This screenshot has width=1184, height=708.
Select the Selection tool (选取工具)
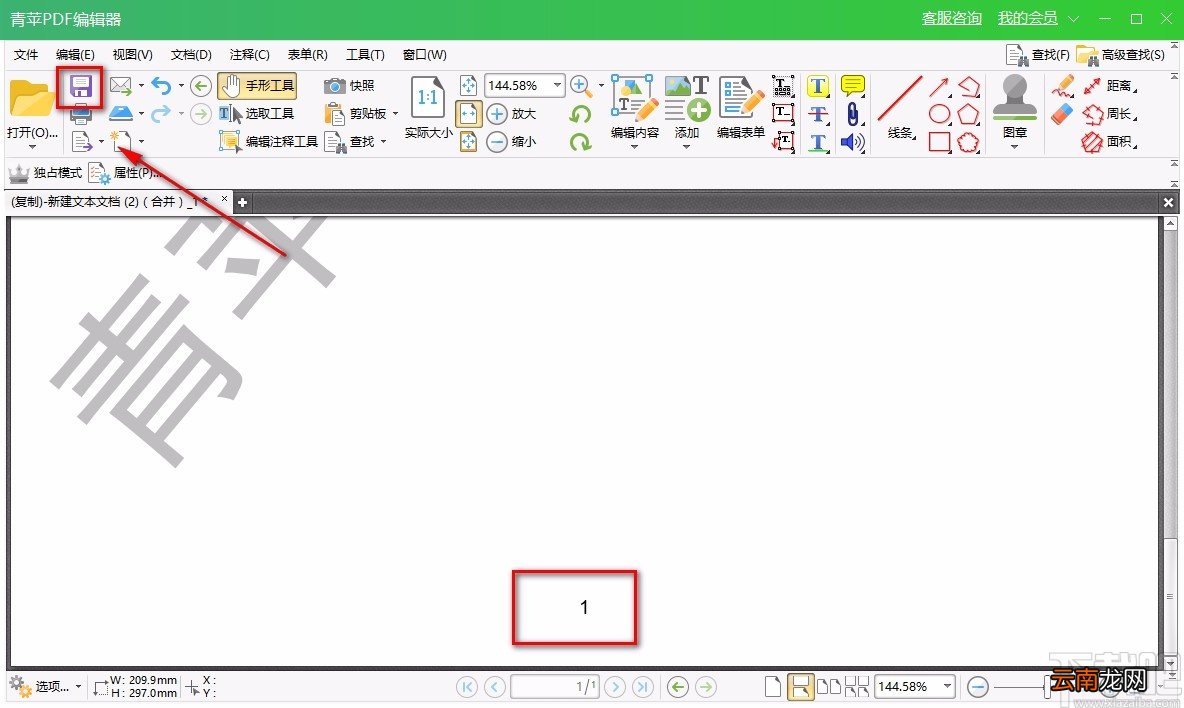tap(257, 114)
